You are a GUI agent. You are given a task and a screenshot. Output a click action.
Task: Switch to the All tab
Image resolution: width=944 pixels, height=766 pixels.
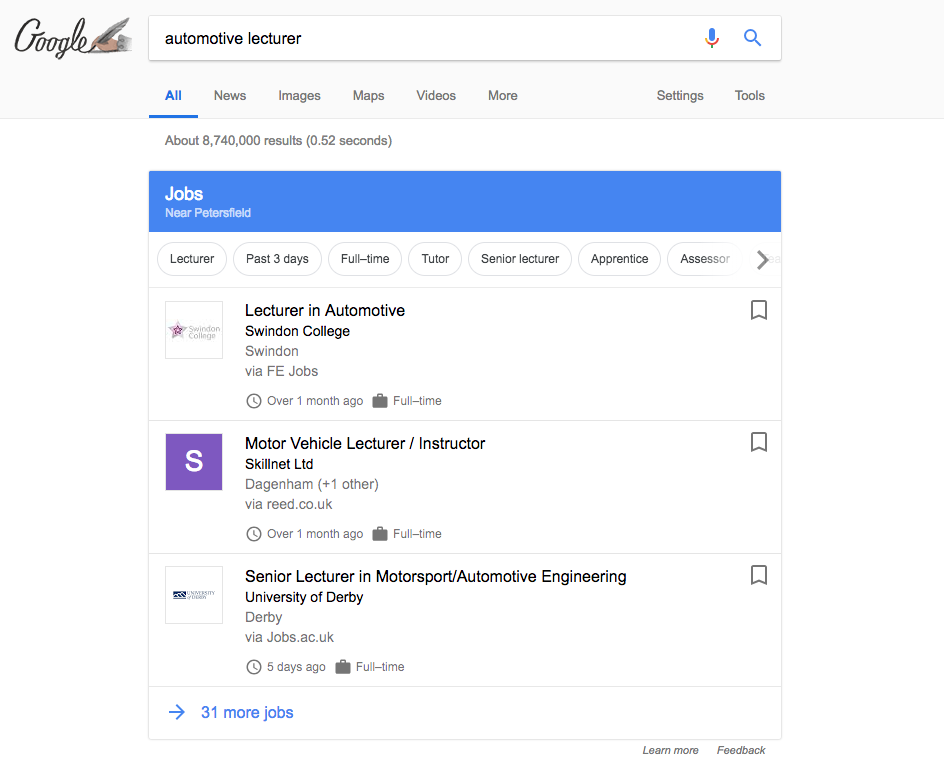tap(173, 96)
